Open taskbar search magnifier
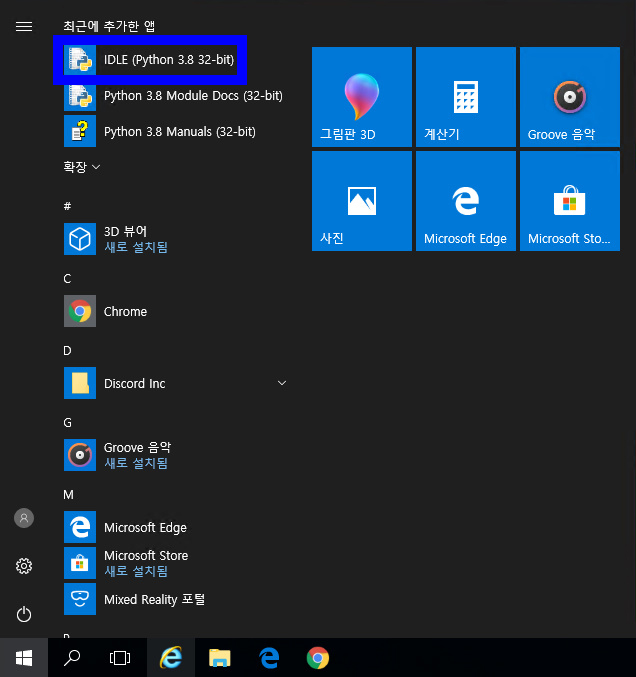This screenshot has width=636, height=677. click(x=72, y=658)
